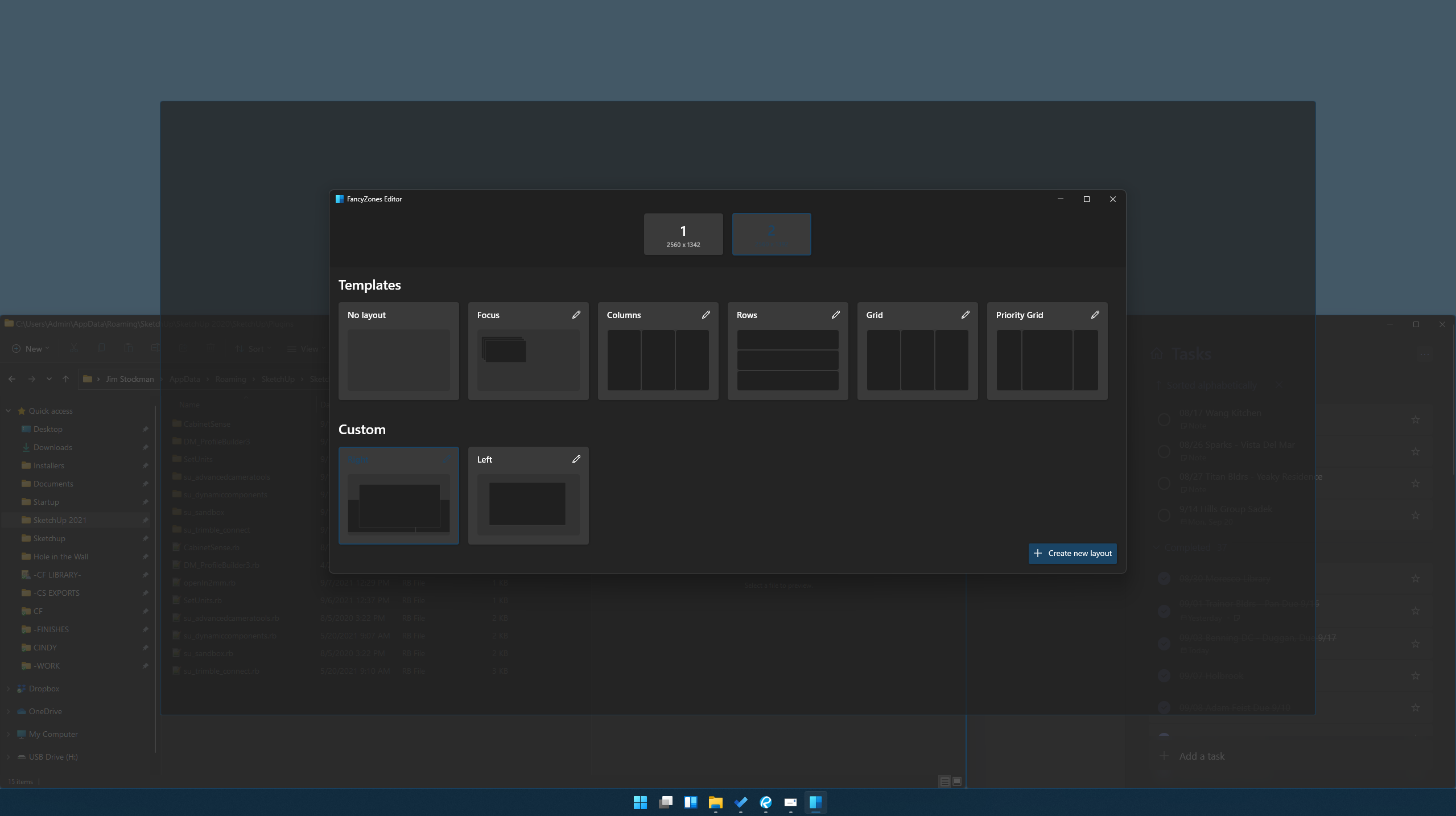Open Microsoft To Do from the taskbar
This screenshot has height=816, width=1456.
click(x=740, y=803)
